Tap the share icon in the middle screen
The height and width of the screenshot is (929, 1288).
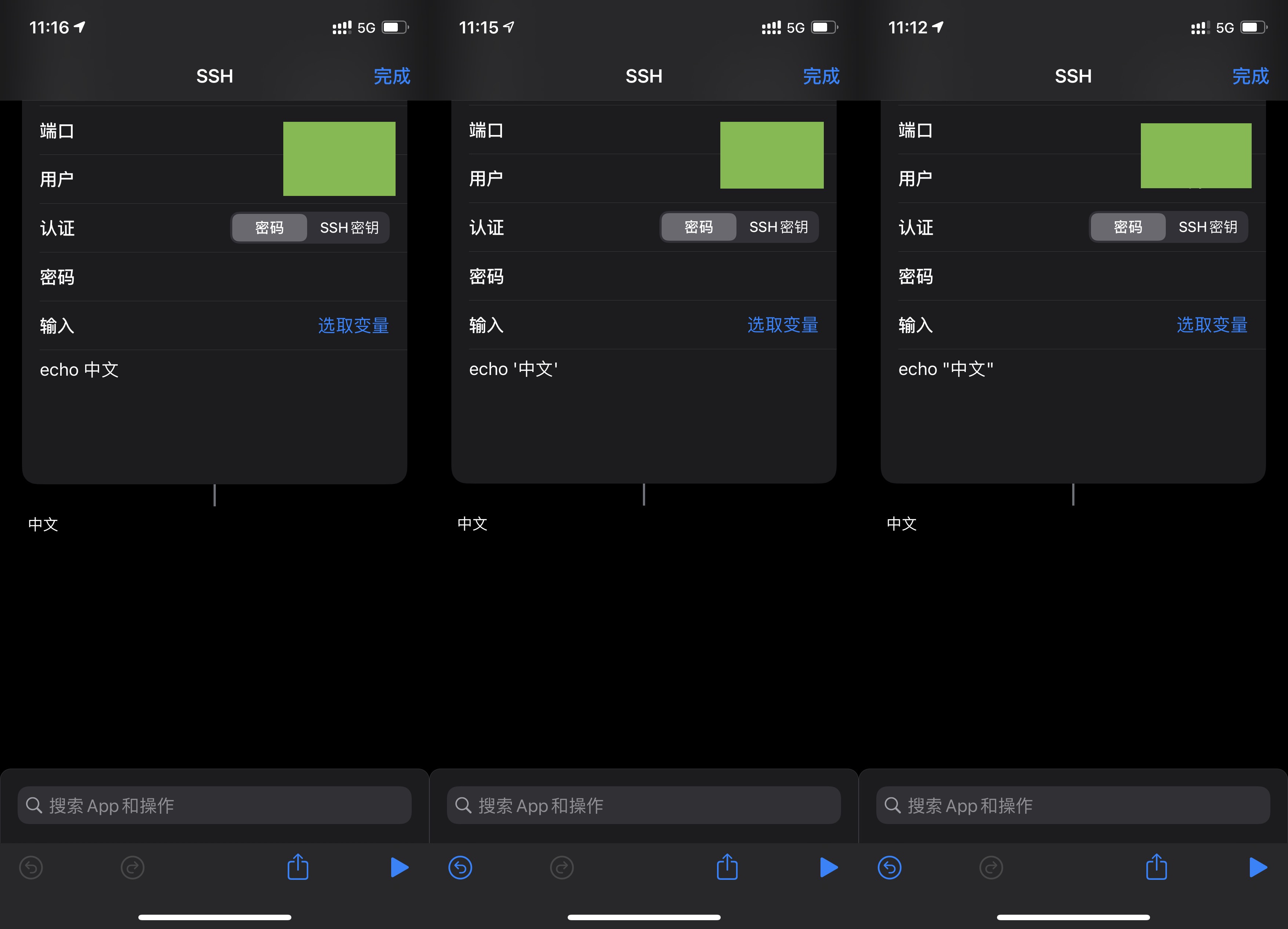[727, 867]
